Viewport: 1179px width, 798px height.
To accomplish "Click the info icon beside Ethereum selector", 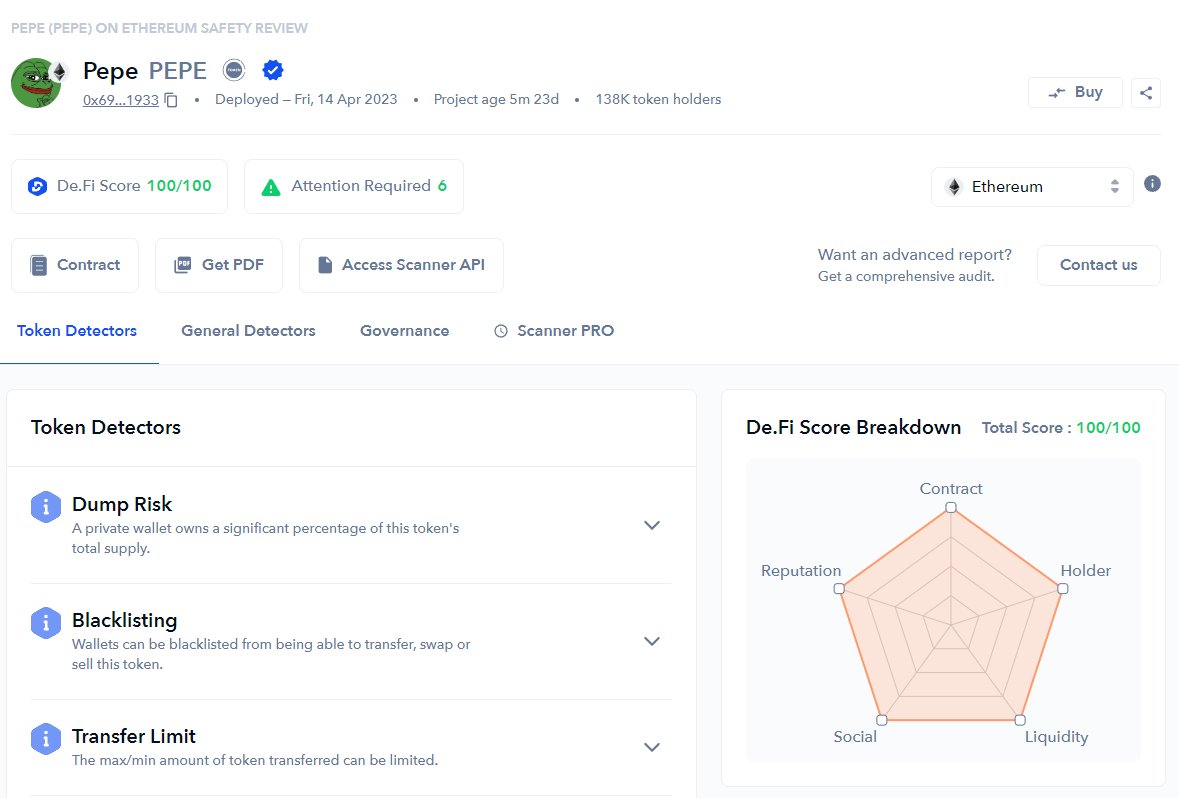I will click(x=1152, y=184).
